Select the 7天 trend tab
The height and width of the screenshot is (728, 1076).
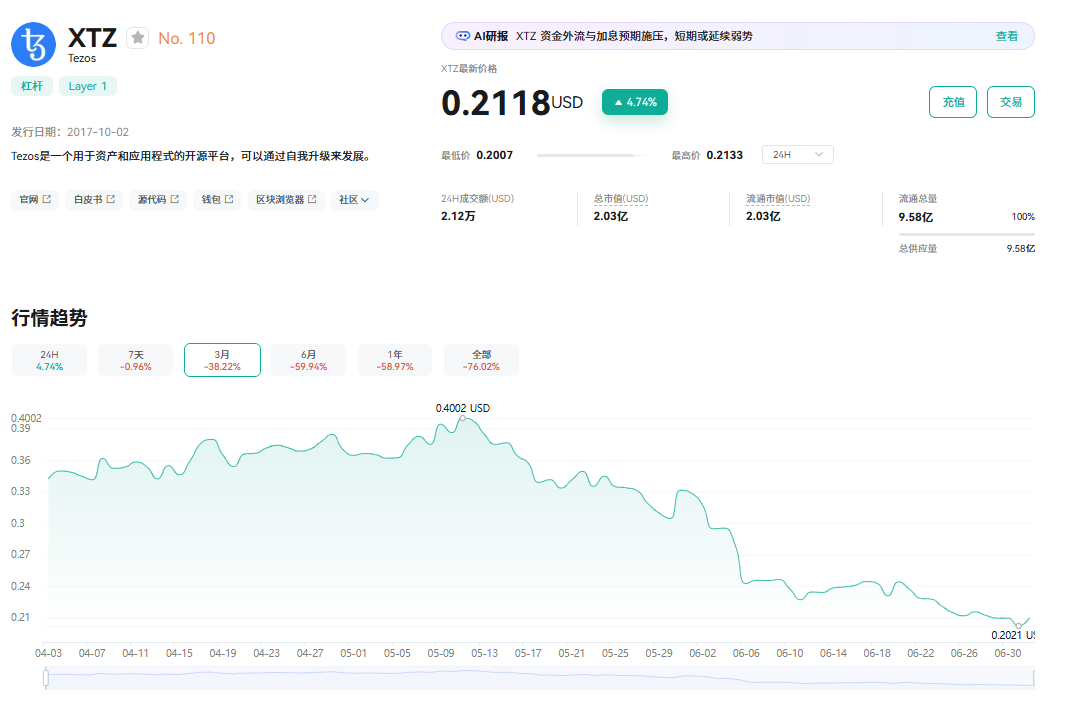click(x=136, y=360)
